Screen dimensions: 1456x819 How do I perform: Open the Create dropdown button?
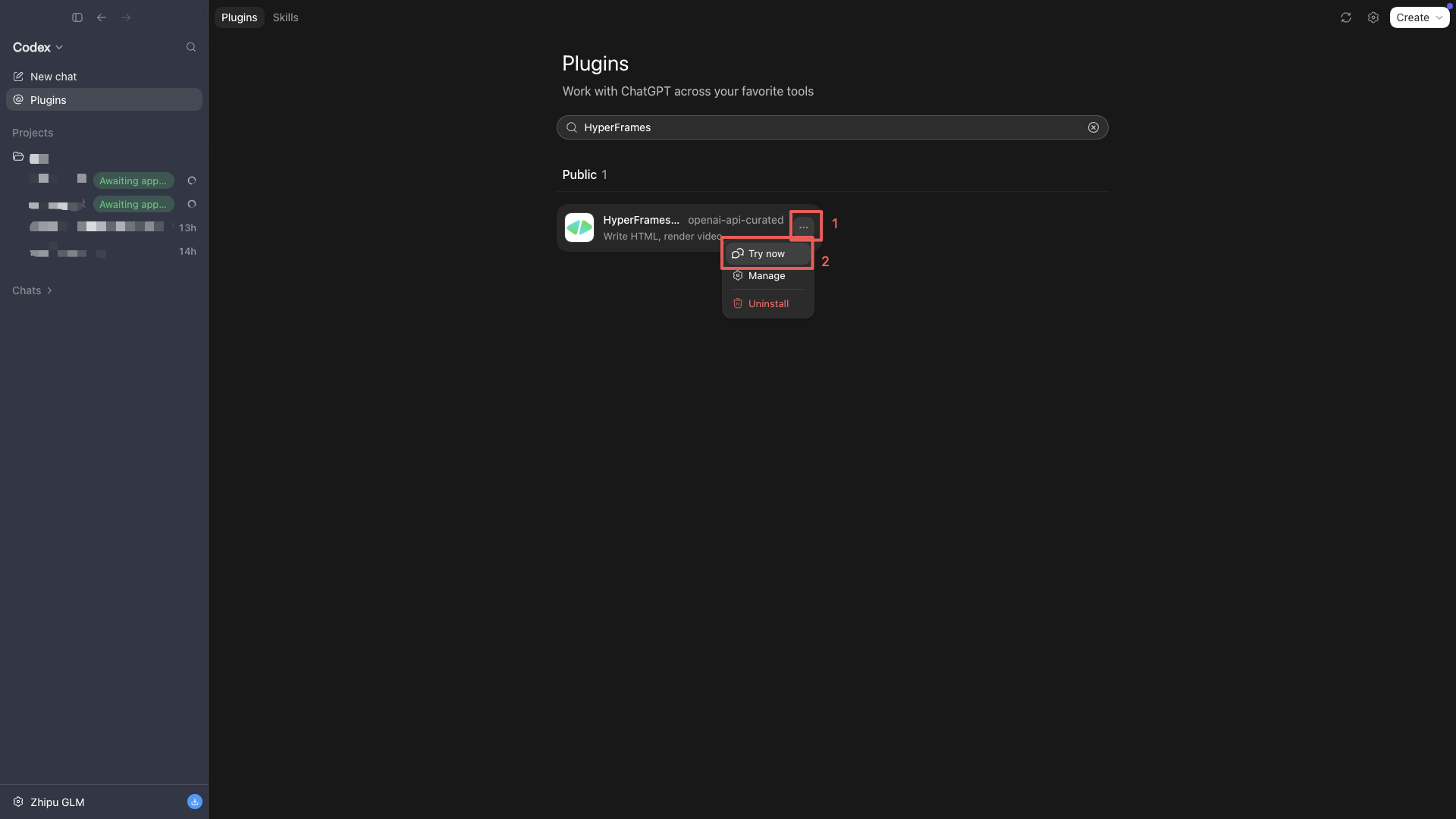[1420, 17]
